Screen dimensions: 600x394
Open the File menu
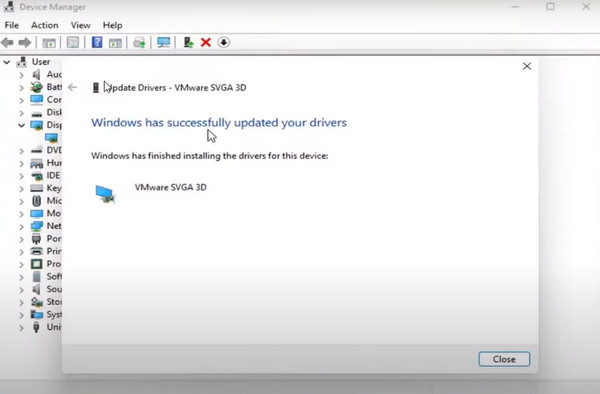11,25
